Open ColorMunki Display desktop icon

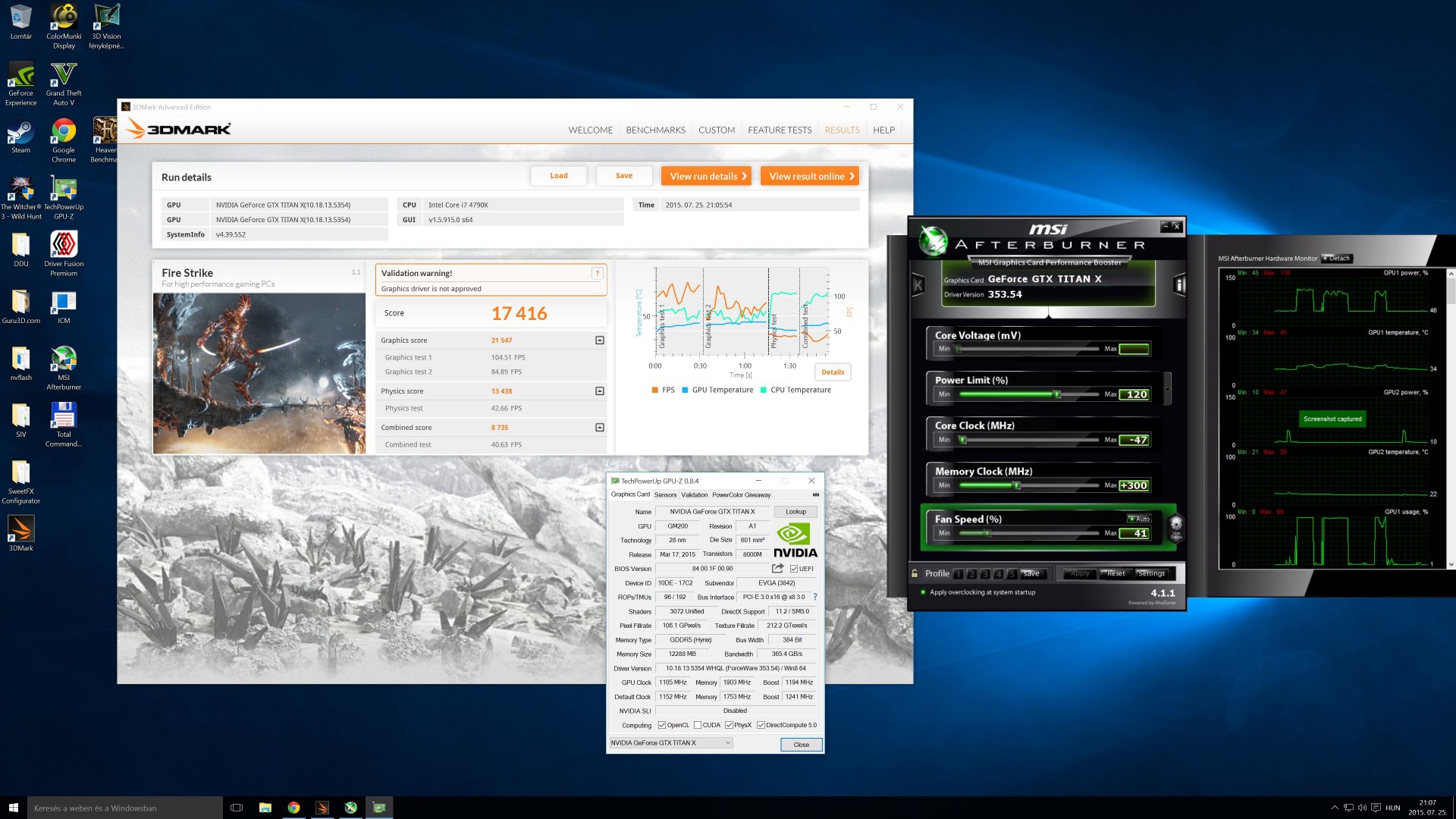tap(64, 27)
